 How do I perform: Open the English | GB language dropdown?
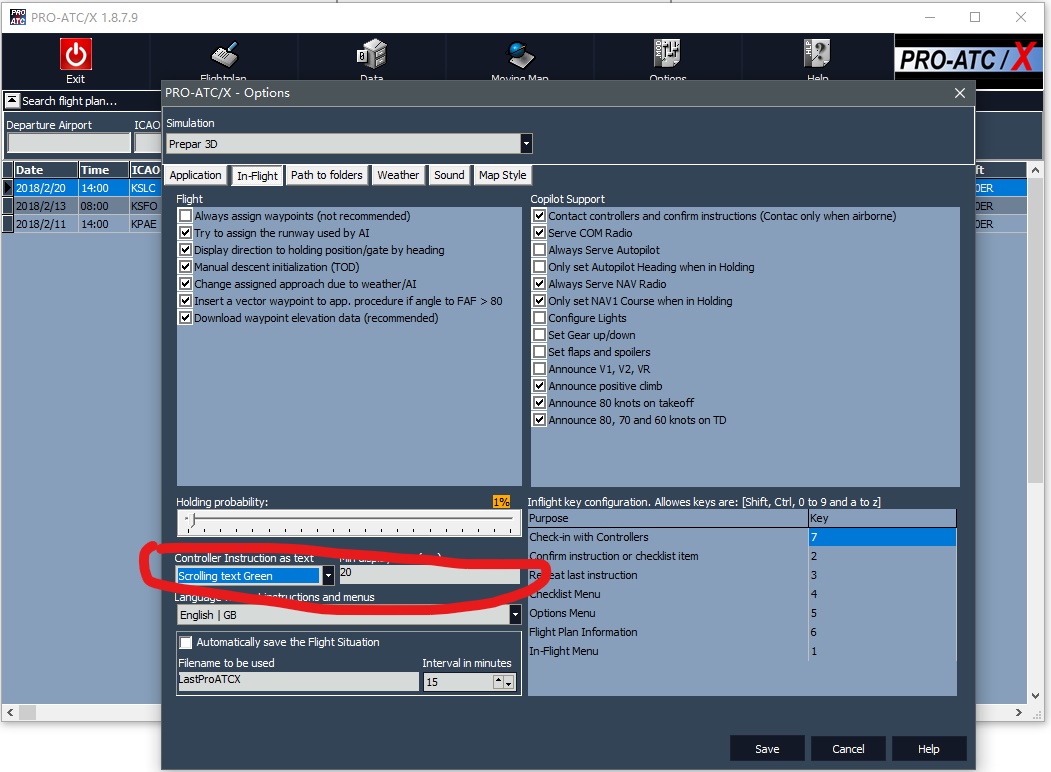pyautogui.click(x=515, y=615)
